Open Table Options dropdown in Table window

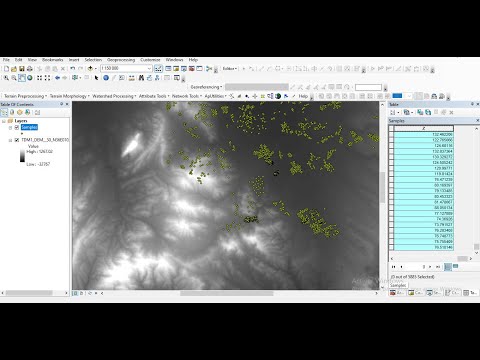[x=395, y=113]
